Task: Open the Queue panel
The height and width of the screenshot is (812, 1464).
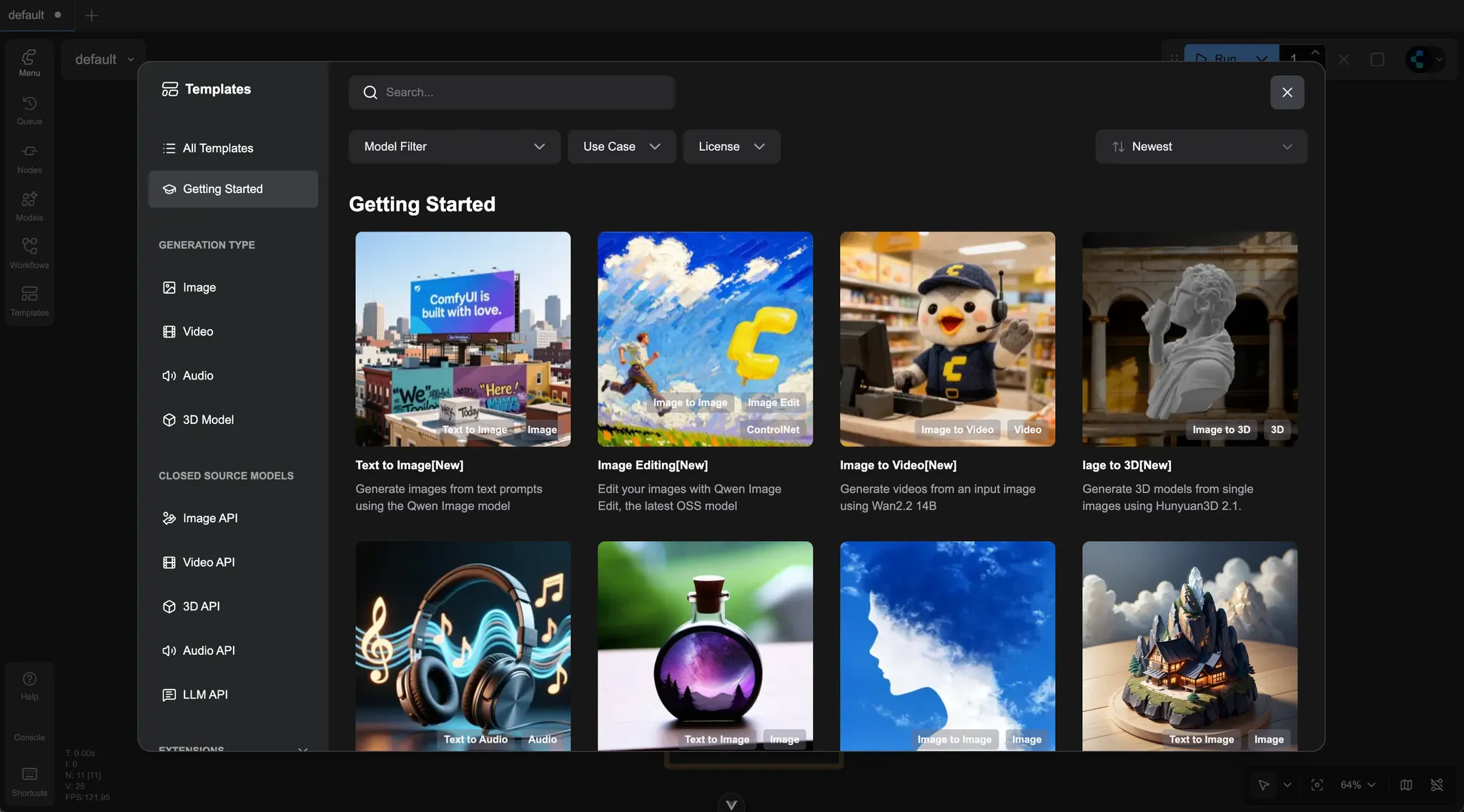Action: tap(29, 110)
